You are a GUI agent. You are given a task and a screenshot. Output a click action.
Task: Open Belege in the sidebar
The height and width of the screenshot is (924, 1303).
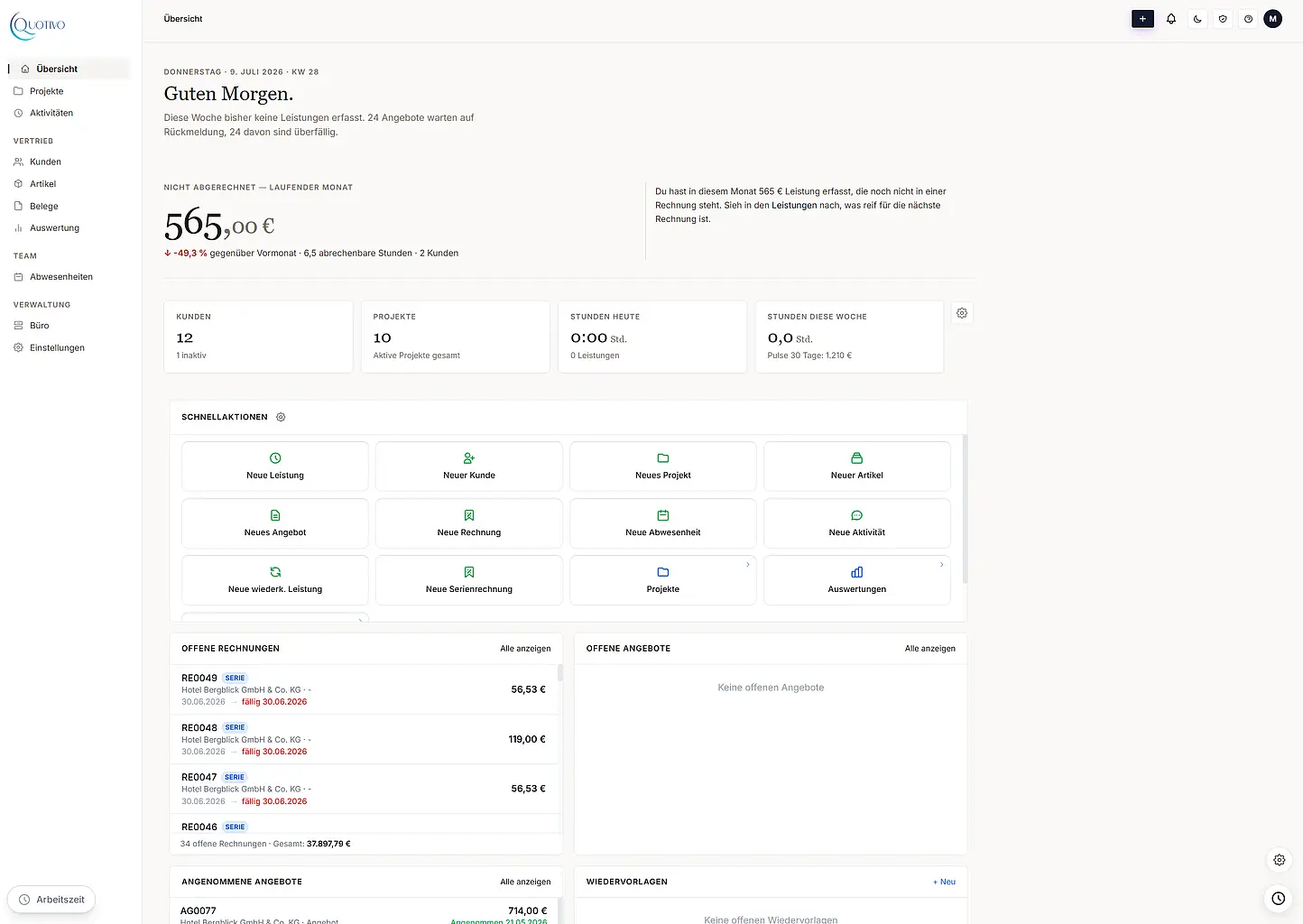[x=69, y=206]
